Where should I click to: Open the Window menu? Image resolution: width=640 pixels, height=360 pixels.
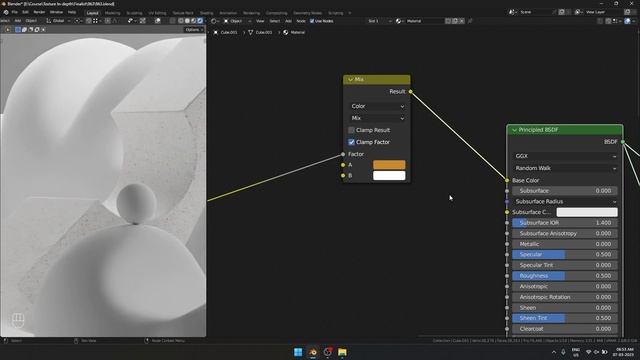56,12
